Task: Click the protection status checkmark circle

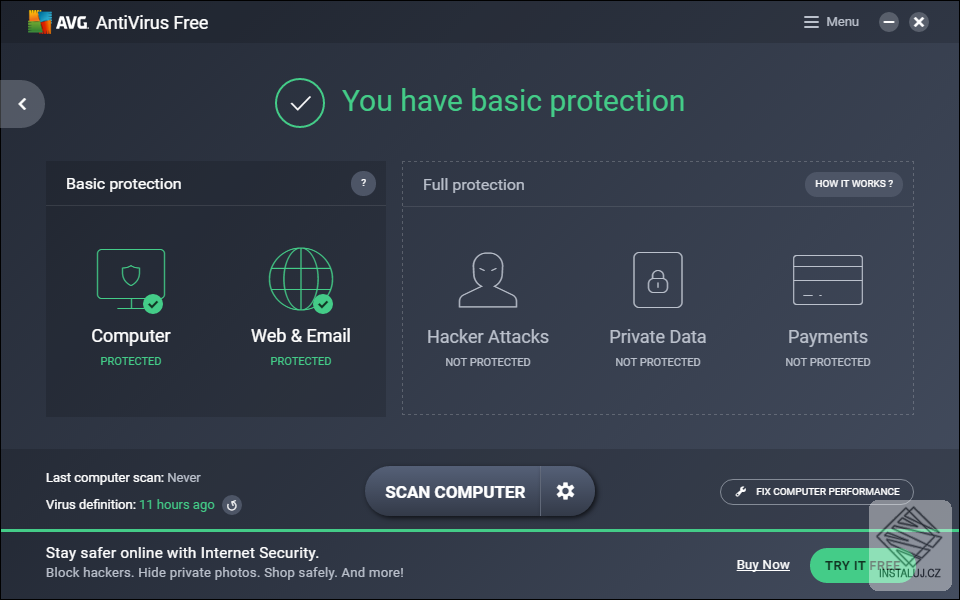Action: 300,102
